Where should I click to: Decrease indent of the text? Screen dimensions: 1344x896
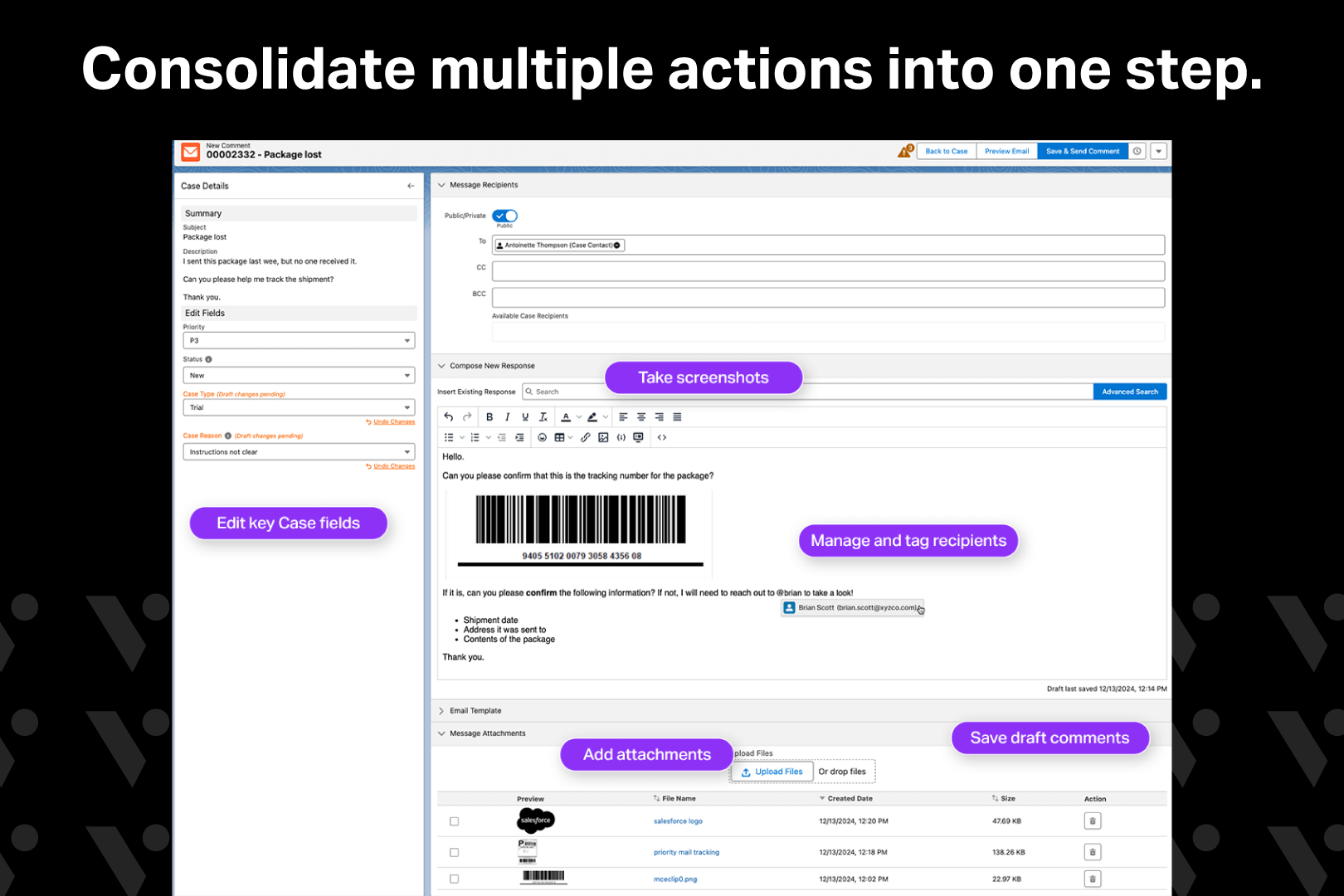[501, 437]
